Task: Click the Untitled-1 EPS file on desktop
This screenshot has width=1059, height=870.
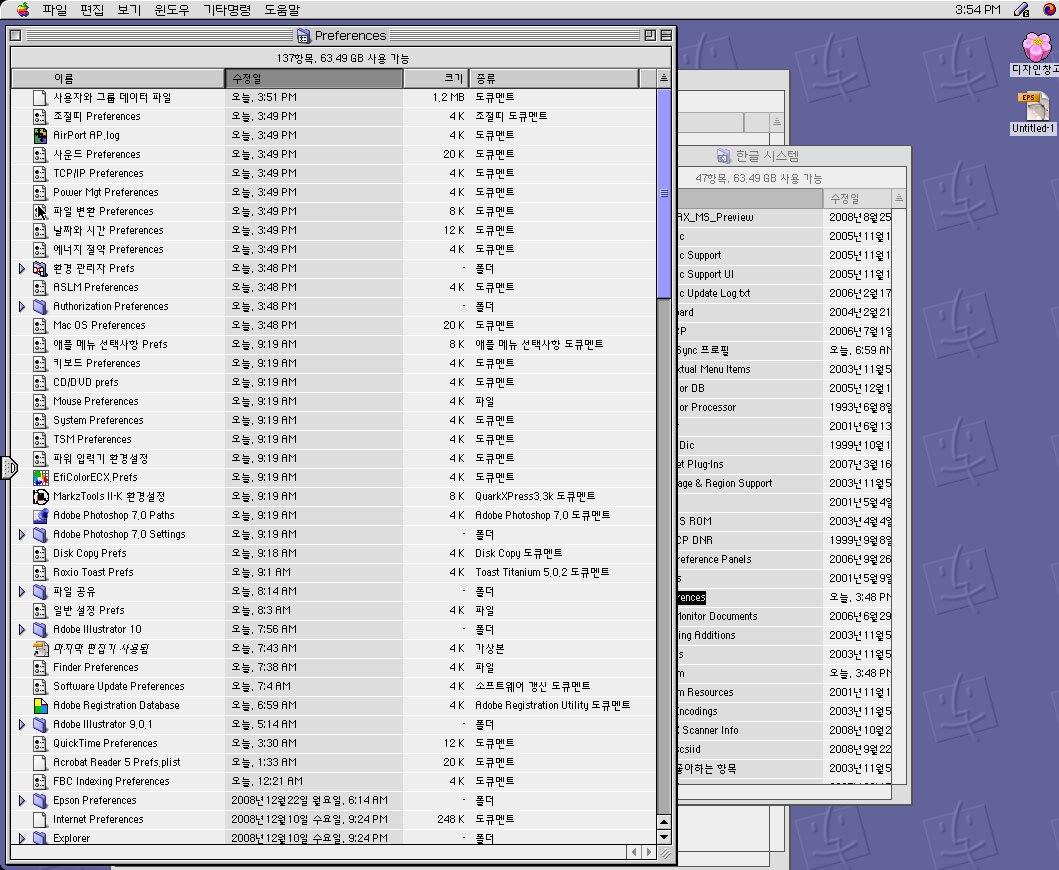Action: [1032, 108]
